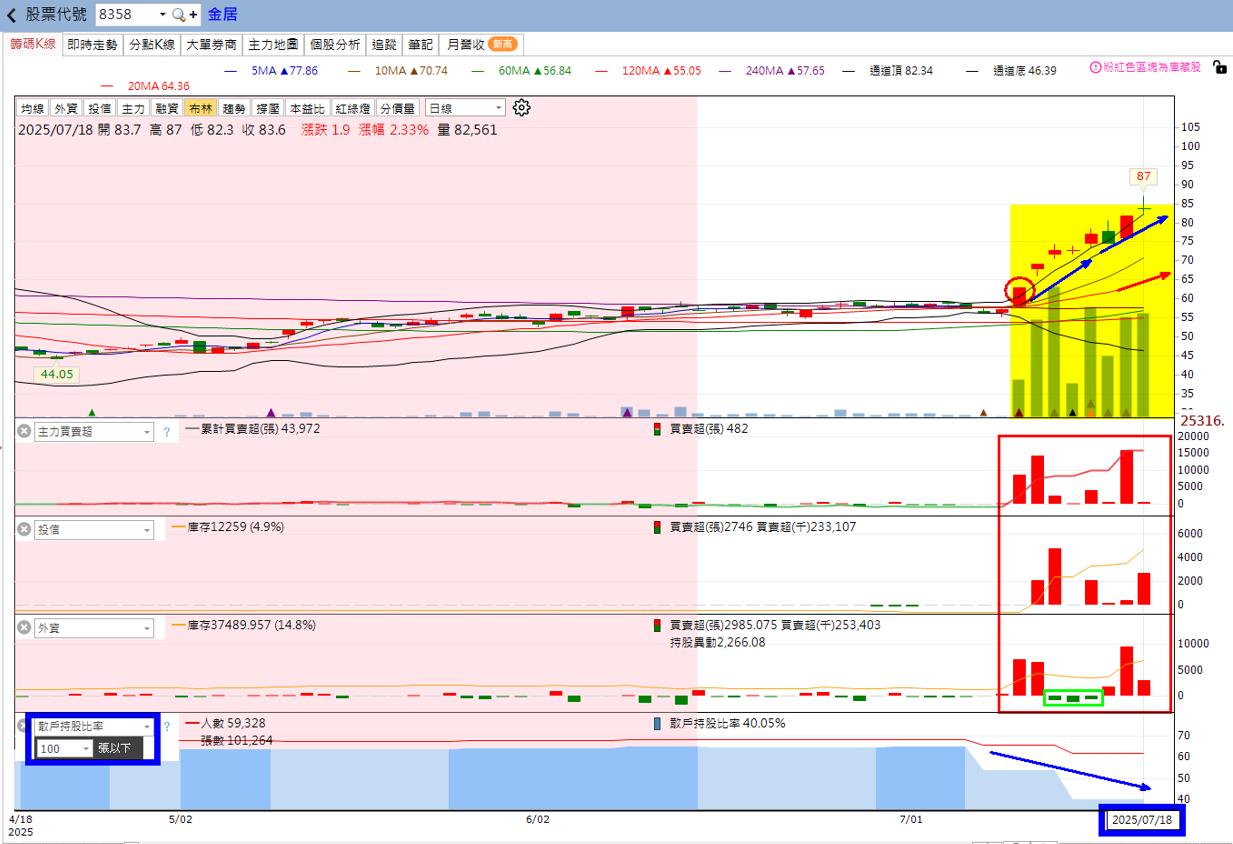
Task: Toggle the 撐壓 indicator
Action: coord(268,108)
